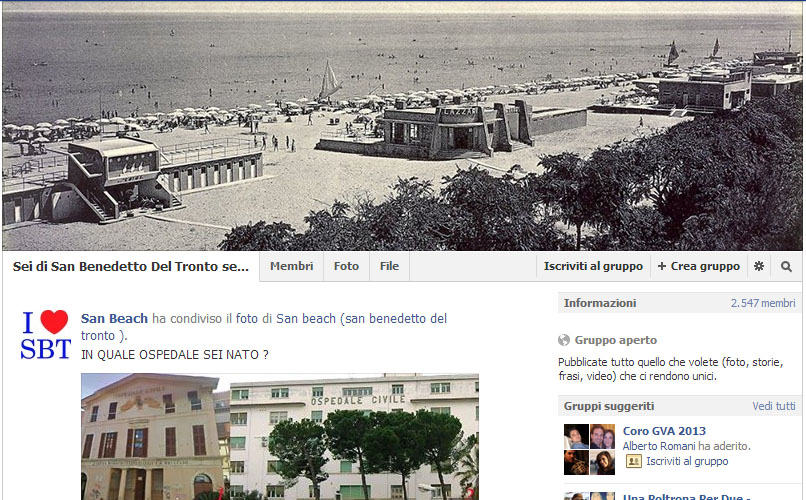Open the Coro GVA 2013 group link

(664, 431)
